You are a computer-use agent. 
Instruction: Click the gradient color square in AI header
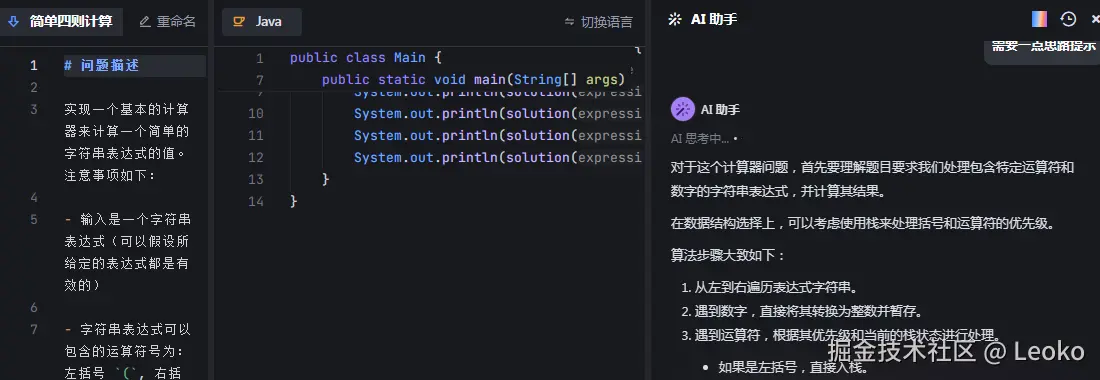click(x=1040, y=19)
